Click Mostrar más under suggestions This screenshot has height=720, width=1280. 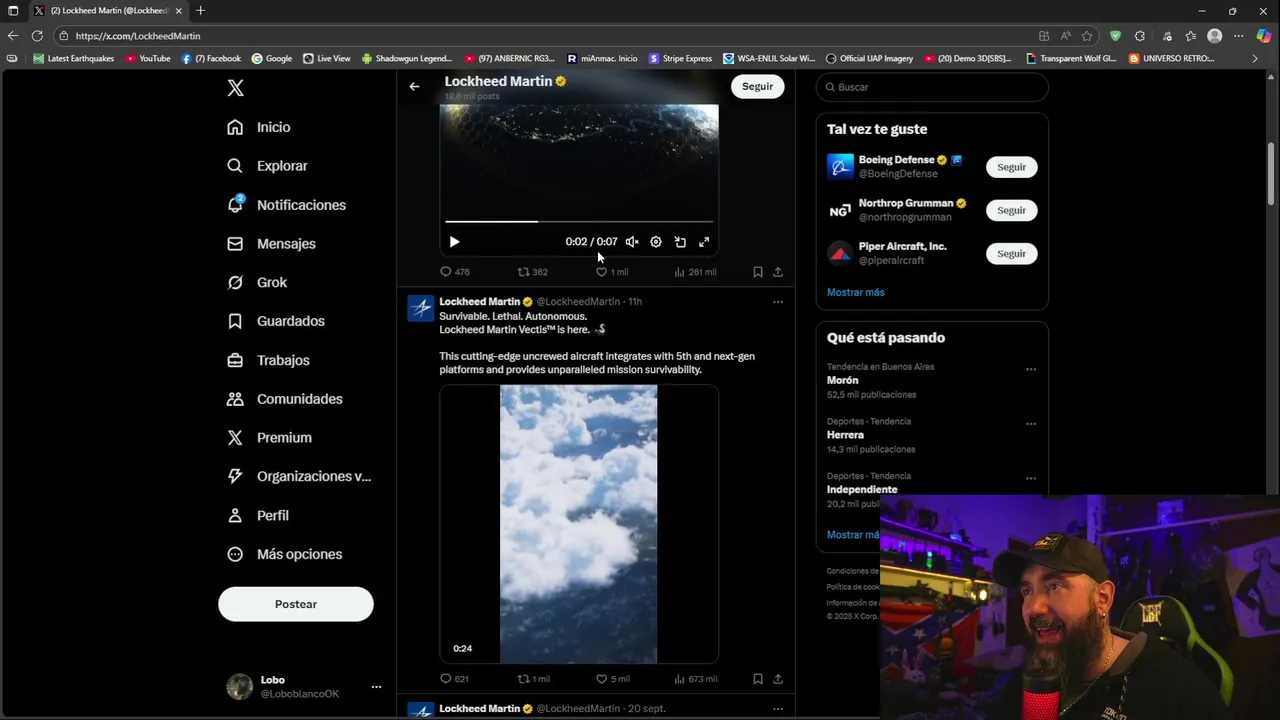pos(855,292)
